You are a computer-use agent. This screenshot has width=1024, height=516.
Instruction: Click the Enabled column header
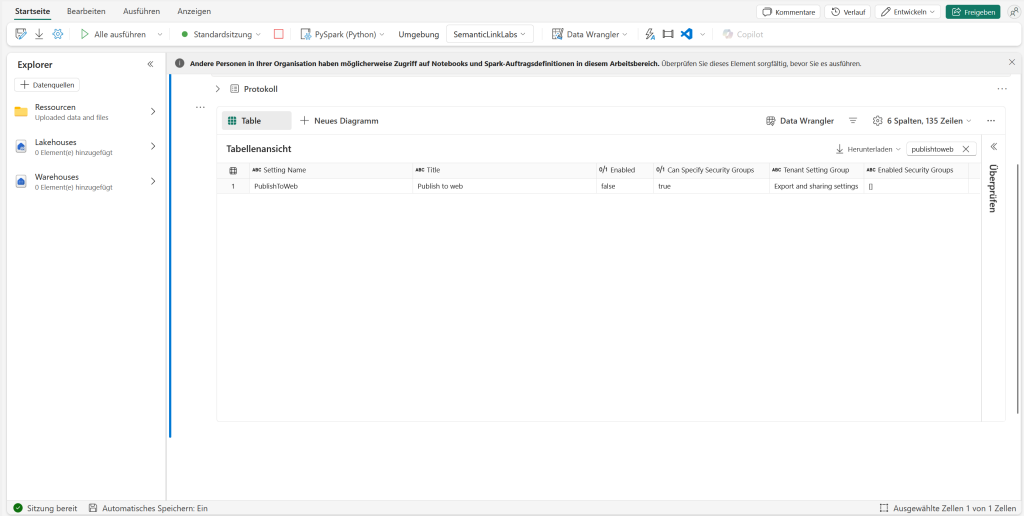624,170
